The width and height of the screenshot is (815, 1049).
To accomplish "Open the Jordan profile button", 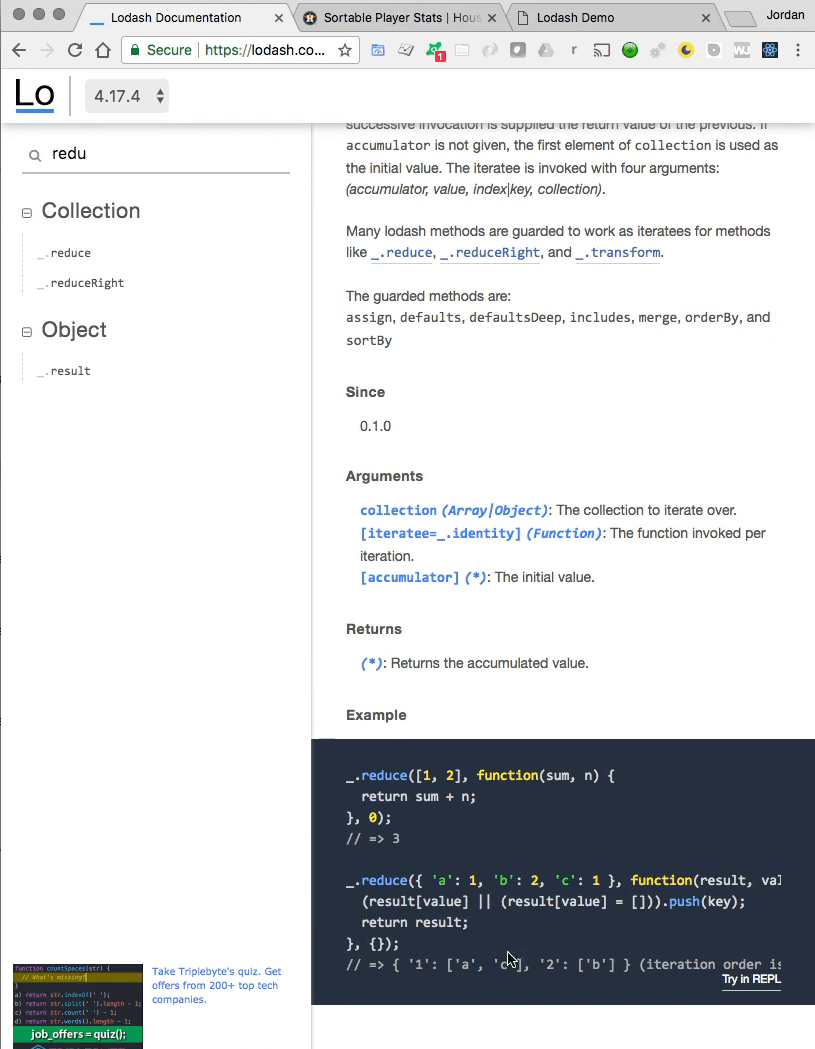I will tap(785, 15).
